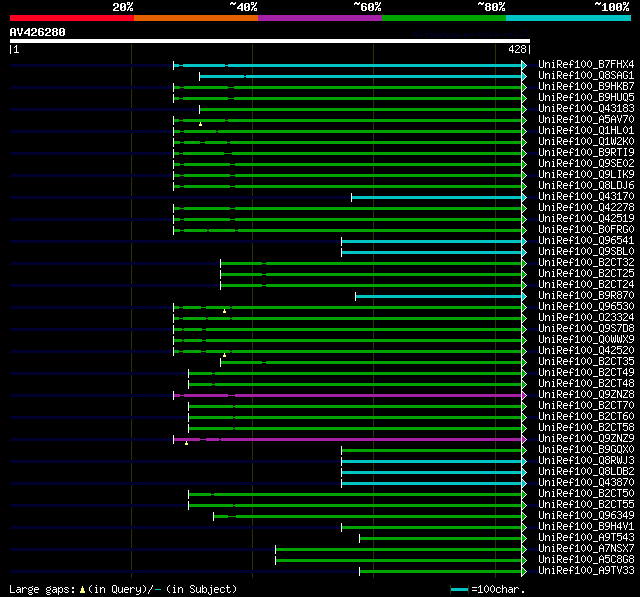The width and height of the screenshot is (640, 597).
Task: Select the UniRef100_B2CT55 label
Action: coord(586,505)
